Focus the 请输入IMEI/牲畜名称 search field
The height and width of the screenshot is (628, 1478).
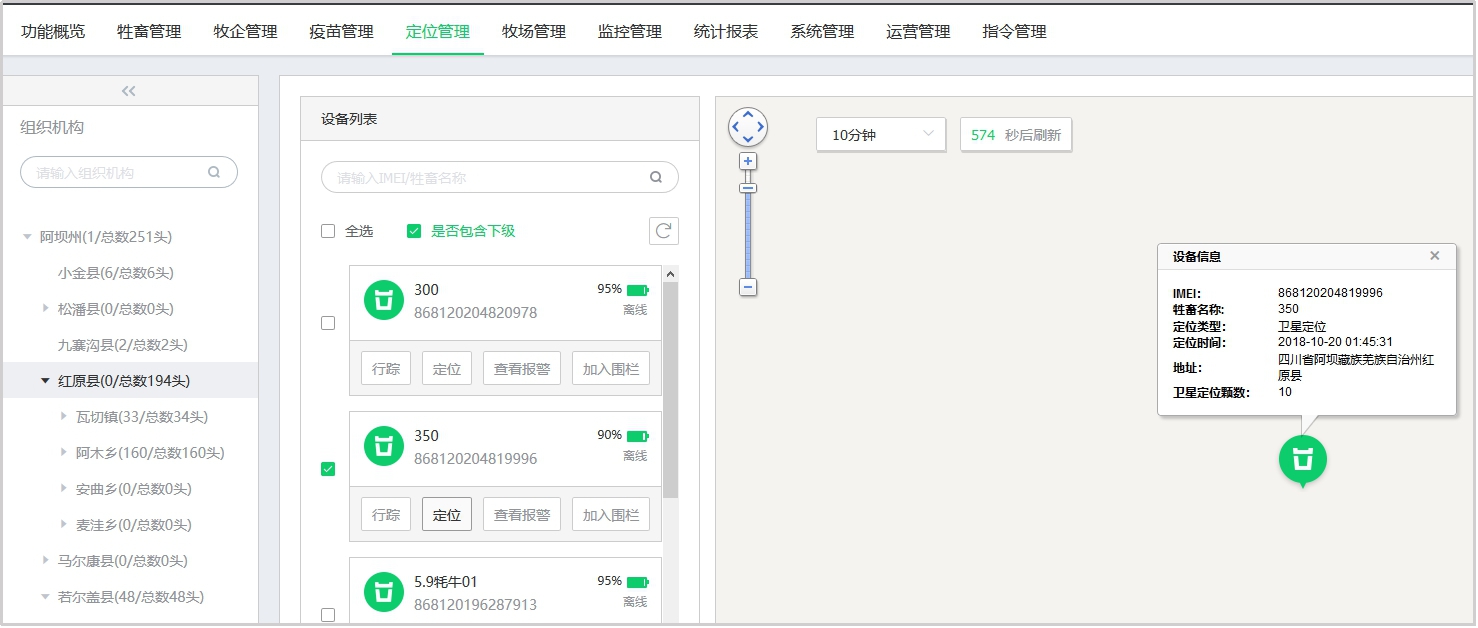pyautogui.click(x=500, y=177)
